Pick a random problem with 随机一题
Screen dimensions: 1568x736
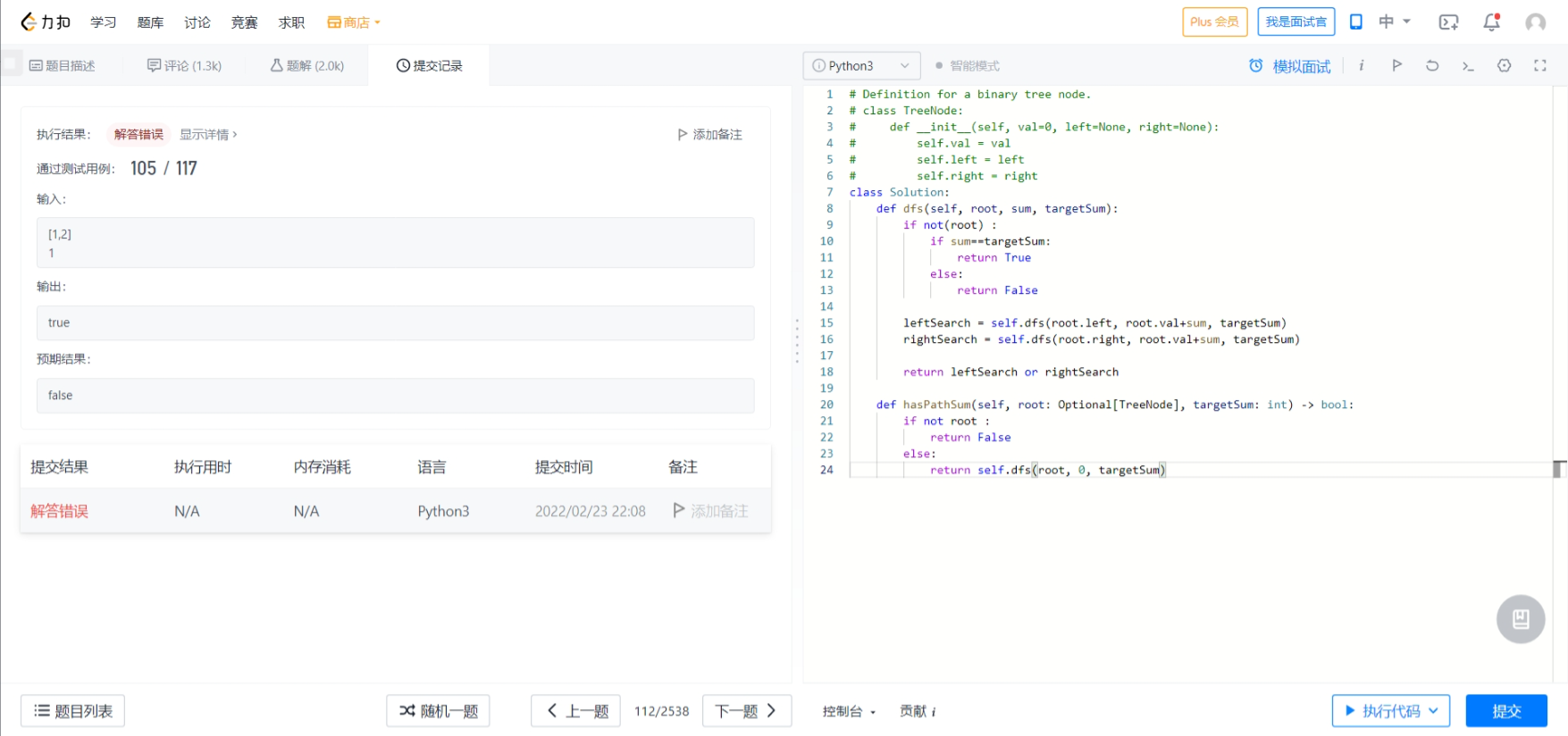438,711
